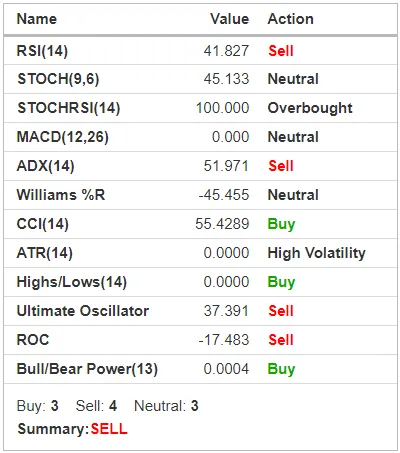Click the Ultimate Oscillator Sell action

[281, 311]
